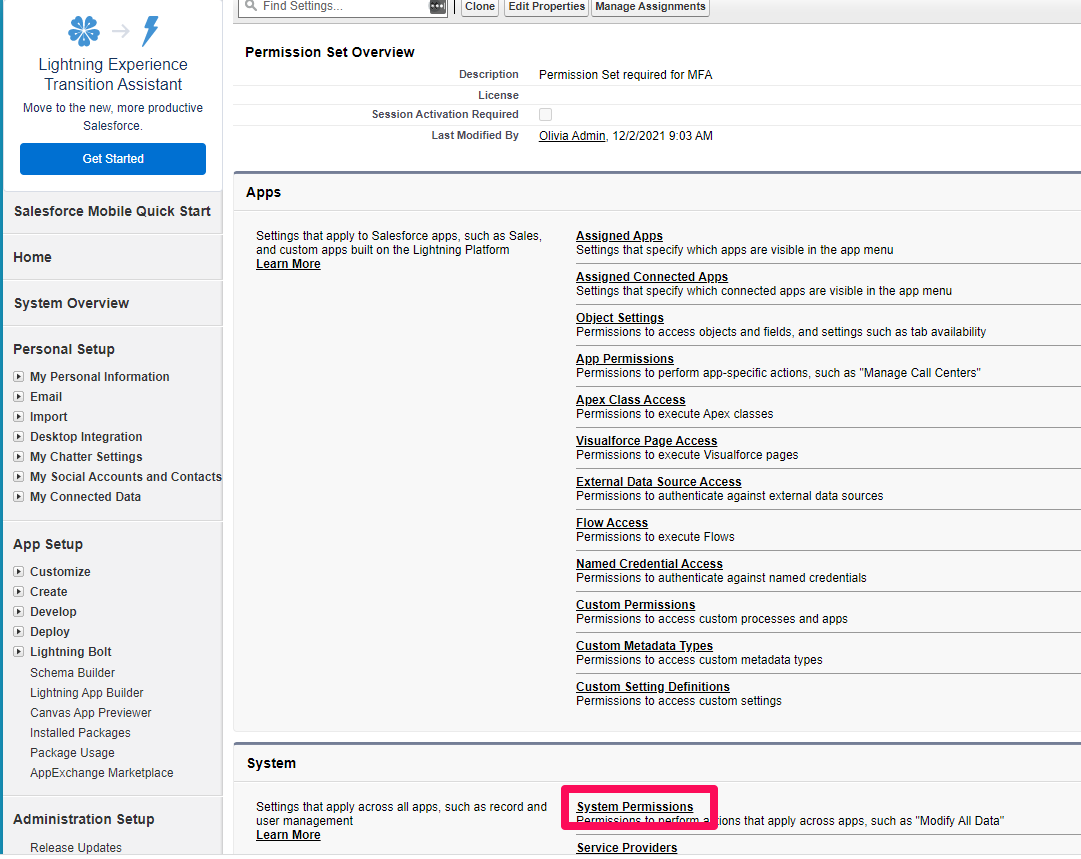Click the App Setup heading
Image resolution: width=1081 pixels, height=859 pixels.
48,545
